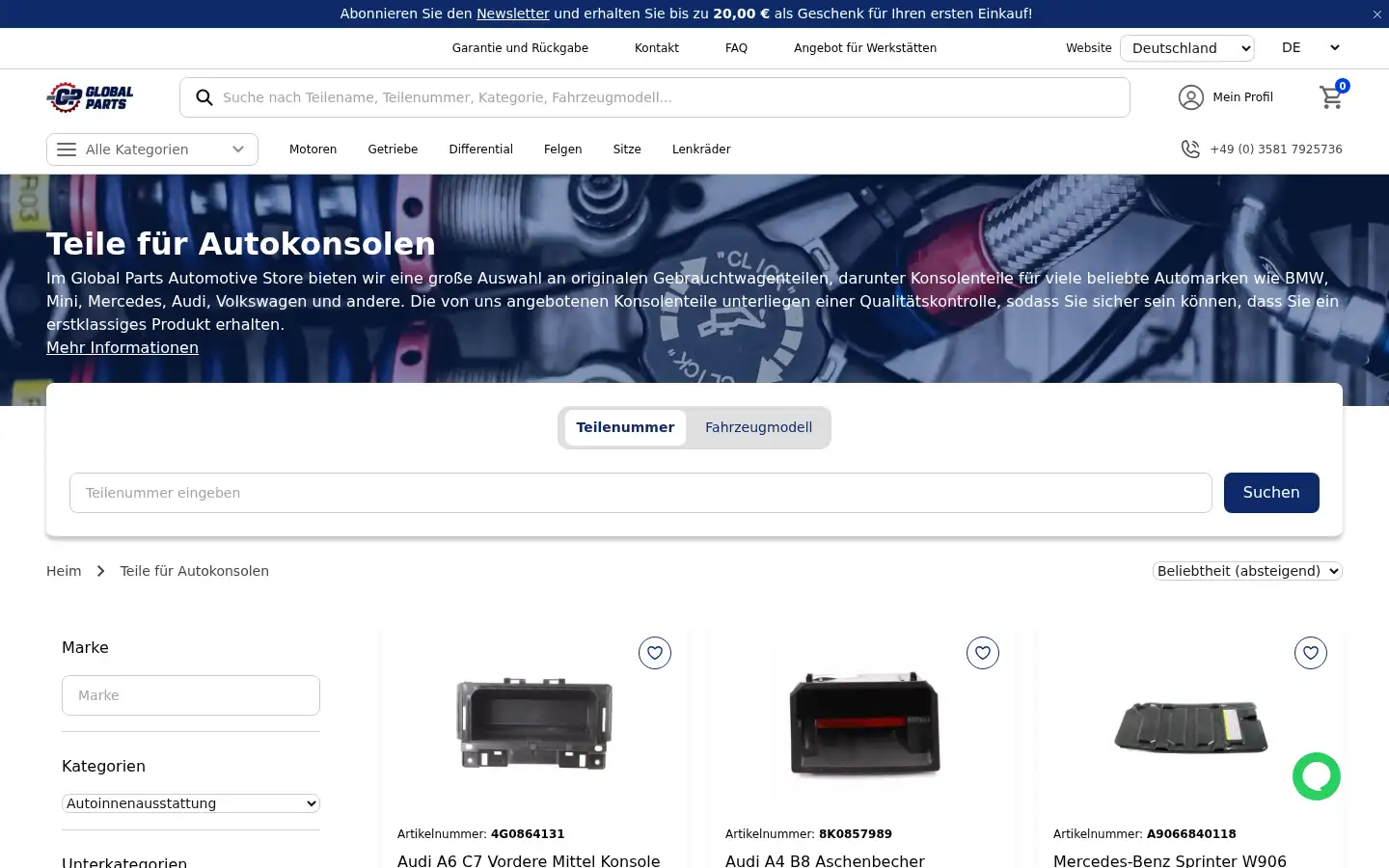Open Mehr Informationen link
The height and width of the screenshot is (868, 1389).
pyautogui.click(x=123, y=348)
